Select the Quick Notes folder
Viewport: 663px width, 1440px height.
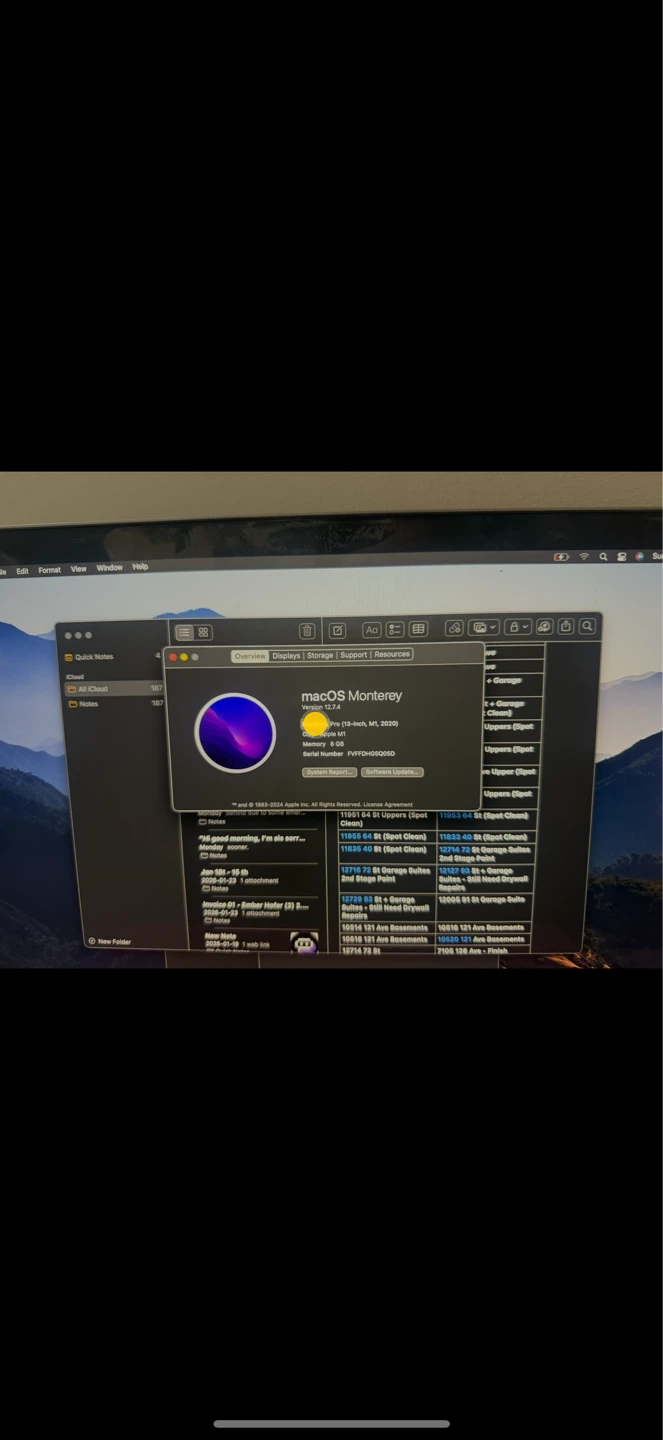(110, 657)
